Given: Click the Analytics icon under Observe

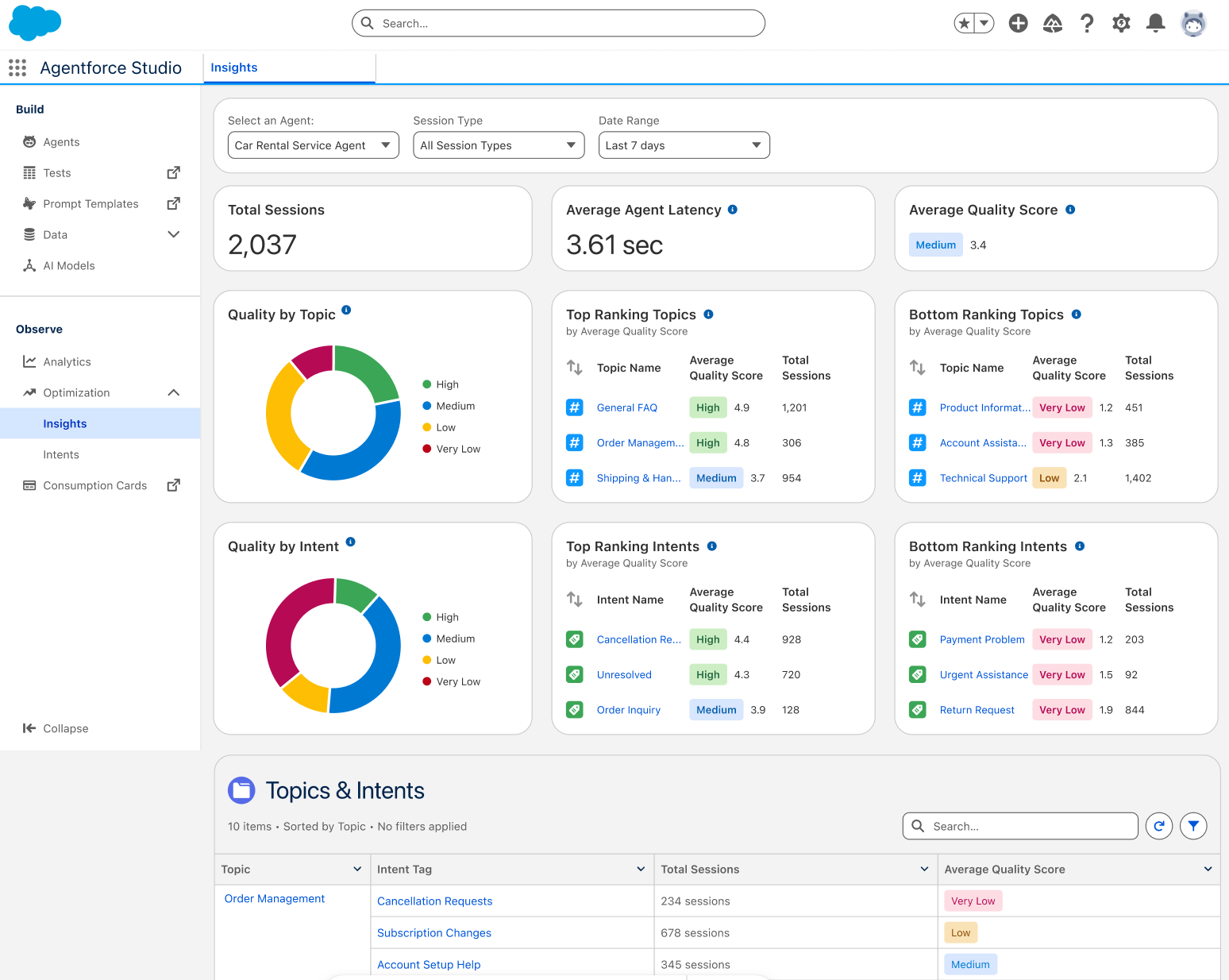Looking at the screenshot, I should tap(29, 361).
